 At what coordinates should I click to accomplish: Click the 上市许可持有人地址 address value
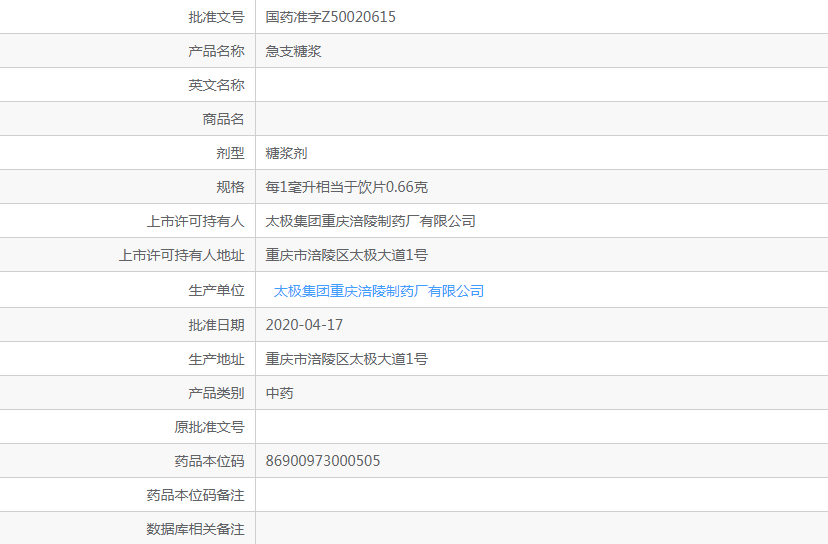tap(346, 255)
